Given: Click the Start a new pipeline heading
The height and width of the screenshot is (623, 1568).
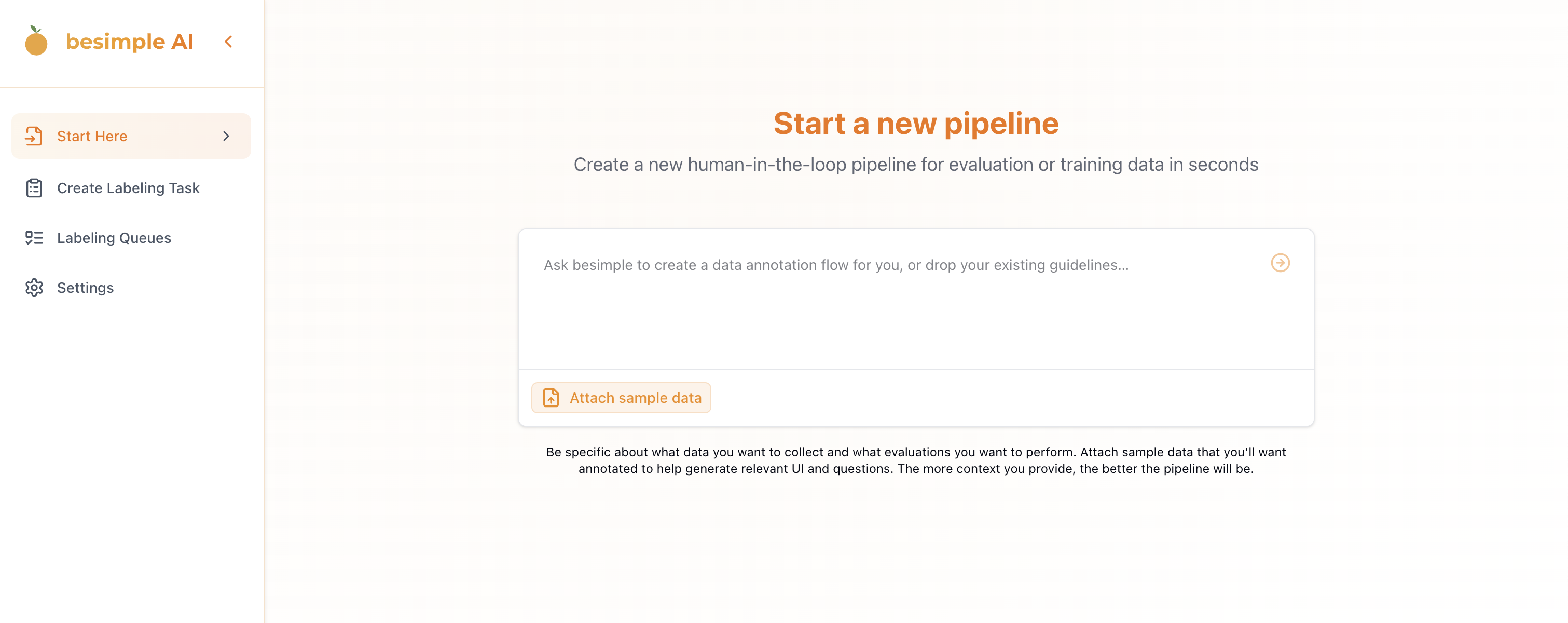Looking at the screenshot, I should pyautogui.click(x=915, y=124).
